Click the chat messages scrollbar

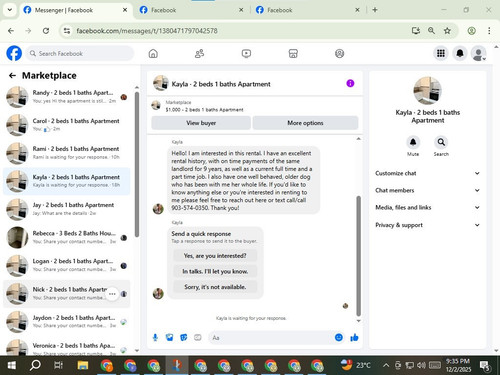tap(359, 256)
